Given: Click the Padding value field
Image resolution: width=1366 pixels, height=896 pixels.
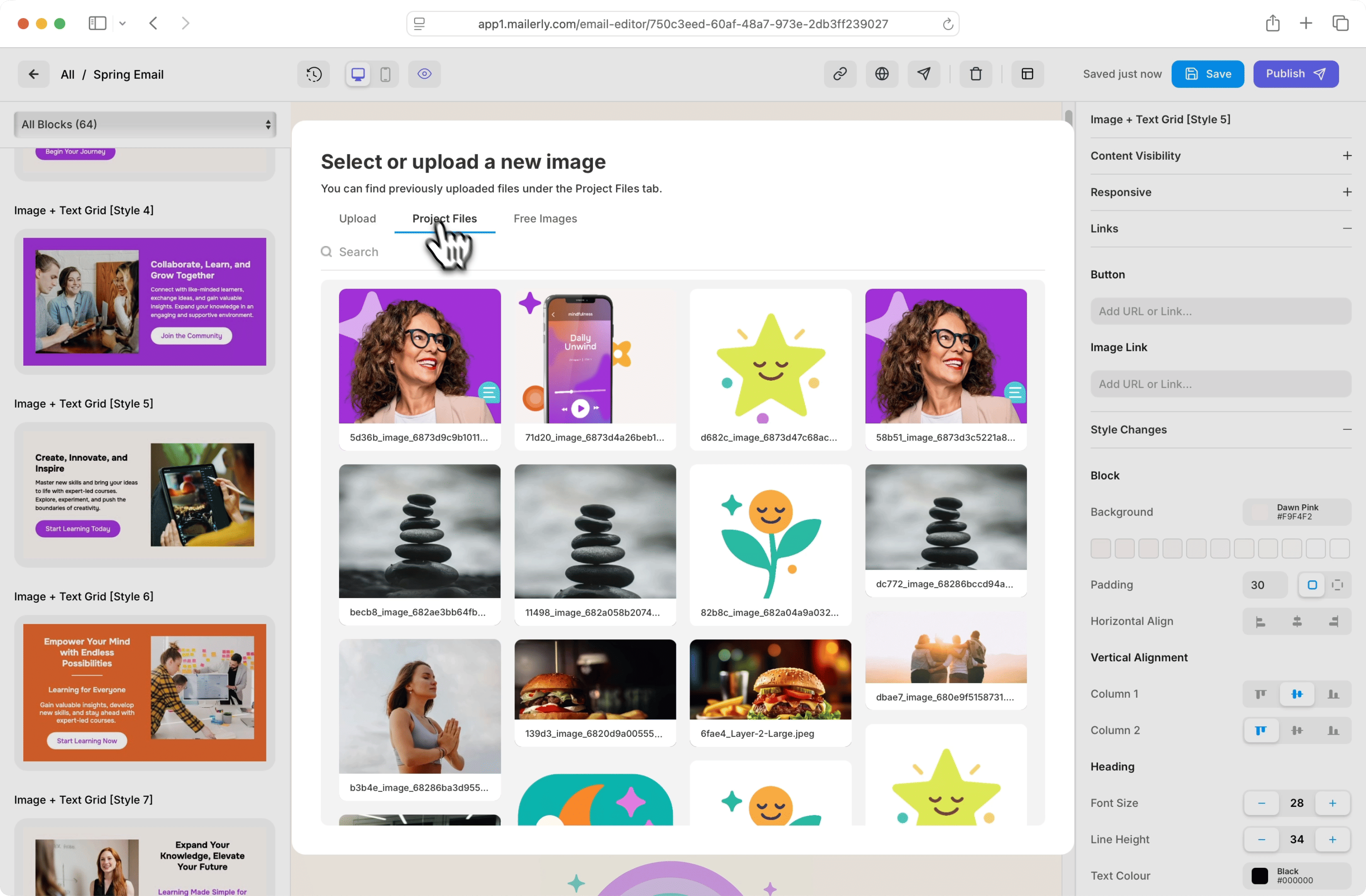Looking at the screenshot, I should click(x=1264, y=584).
